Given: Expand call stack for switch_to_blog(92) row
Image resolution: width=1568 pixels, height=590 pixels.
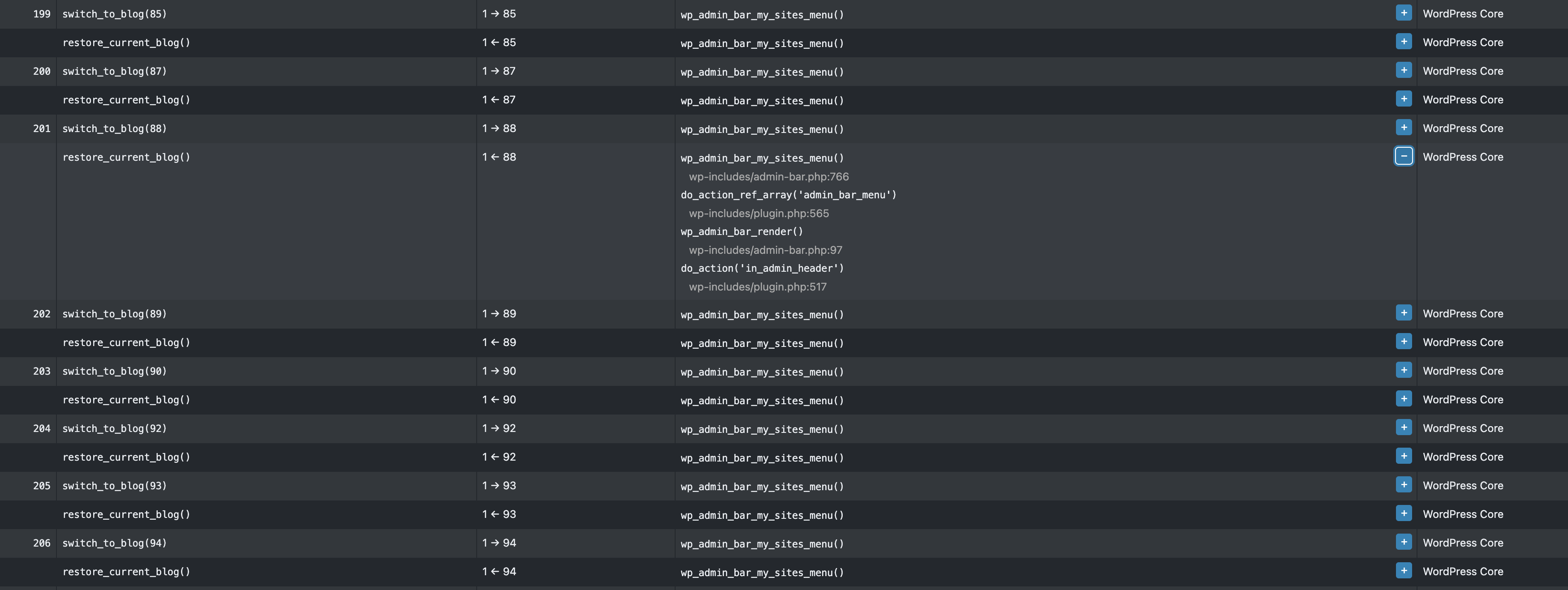Looking at the screenshot, I should click(1404, 427).
